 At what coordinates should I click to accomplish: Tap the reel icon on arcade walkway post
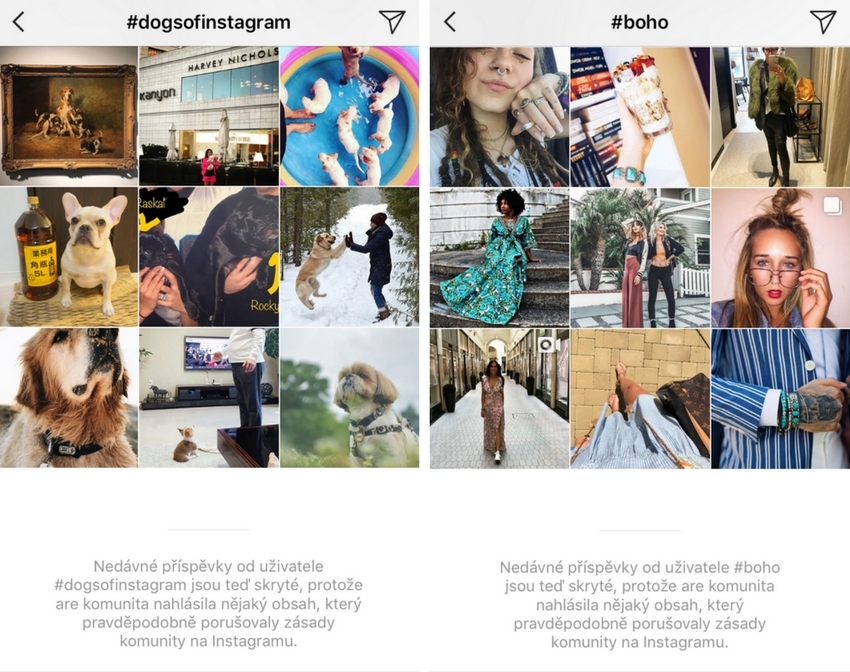[545, 345]
